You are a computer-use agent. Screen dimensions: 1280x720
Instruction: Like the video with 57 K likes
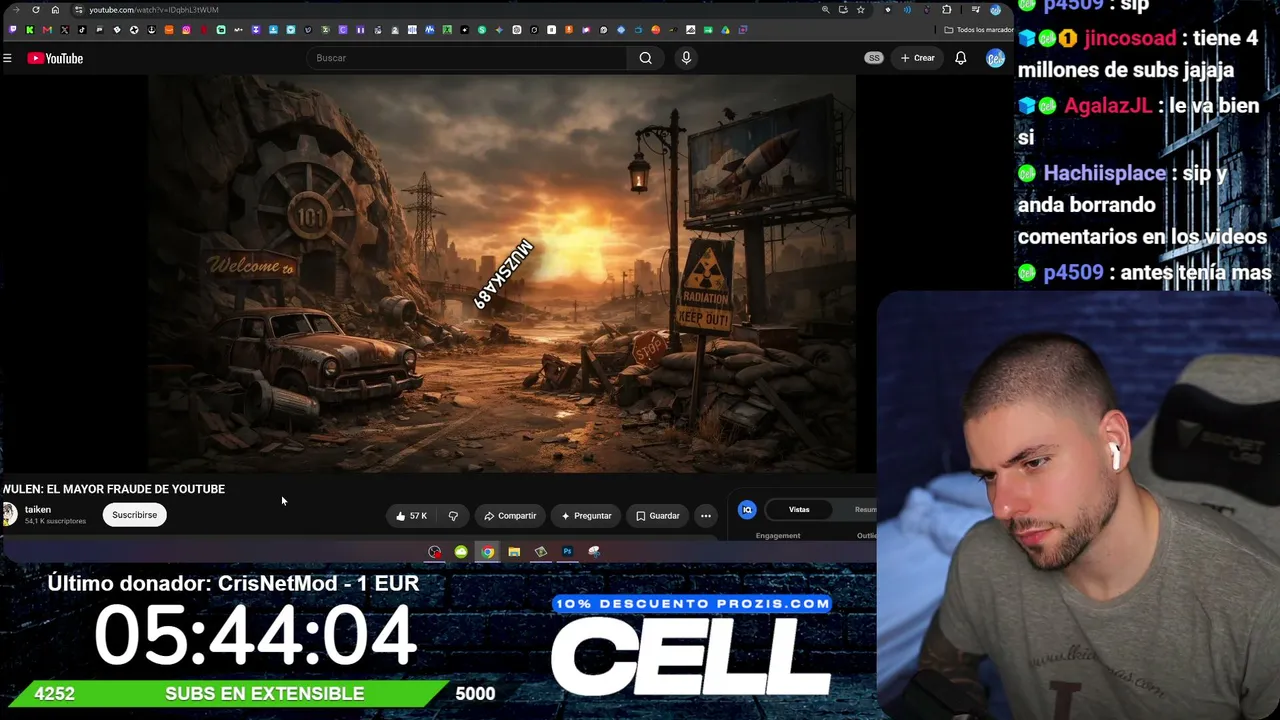coord(411,516)
